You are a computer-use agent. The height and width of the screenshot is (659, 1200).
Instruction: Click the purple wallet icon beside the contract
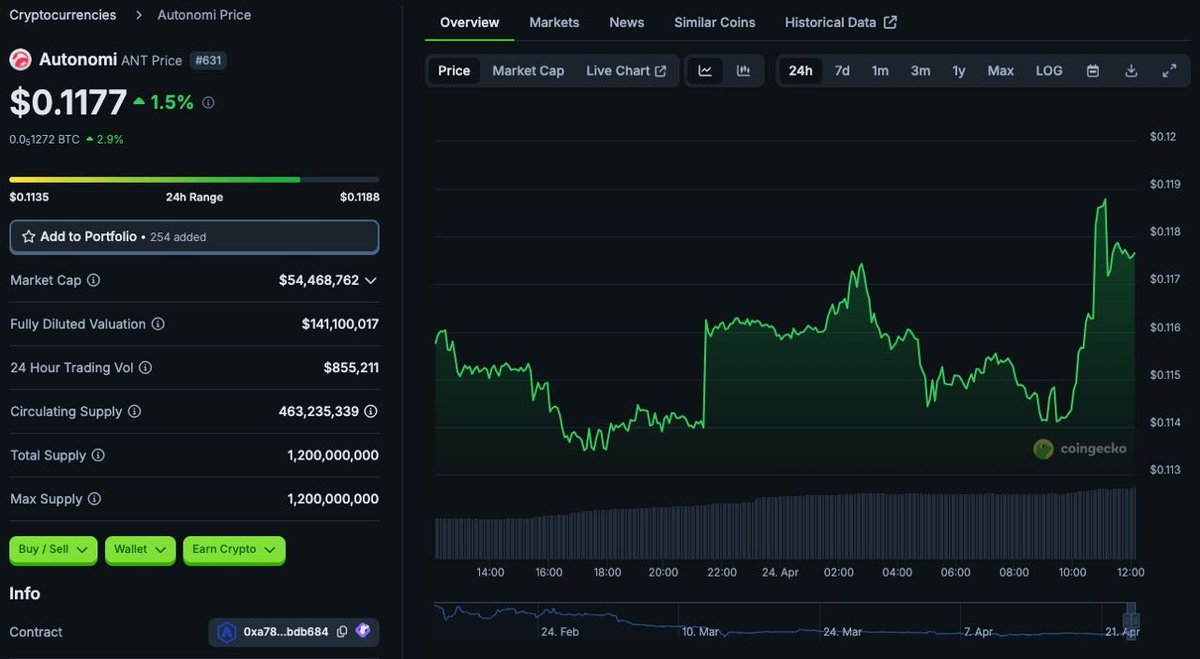coord(363,631)
